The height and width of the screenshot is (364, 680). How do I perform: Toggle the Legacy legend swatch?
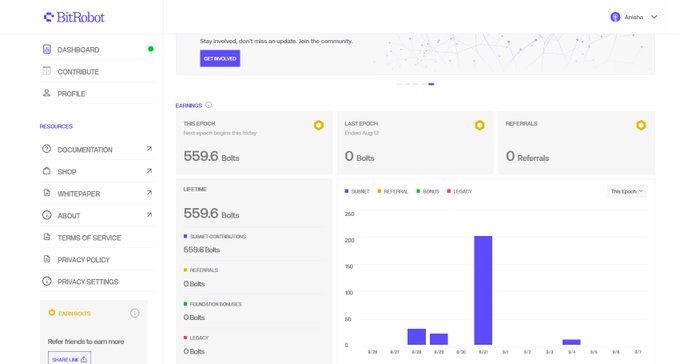(x=449, y=191)
